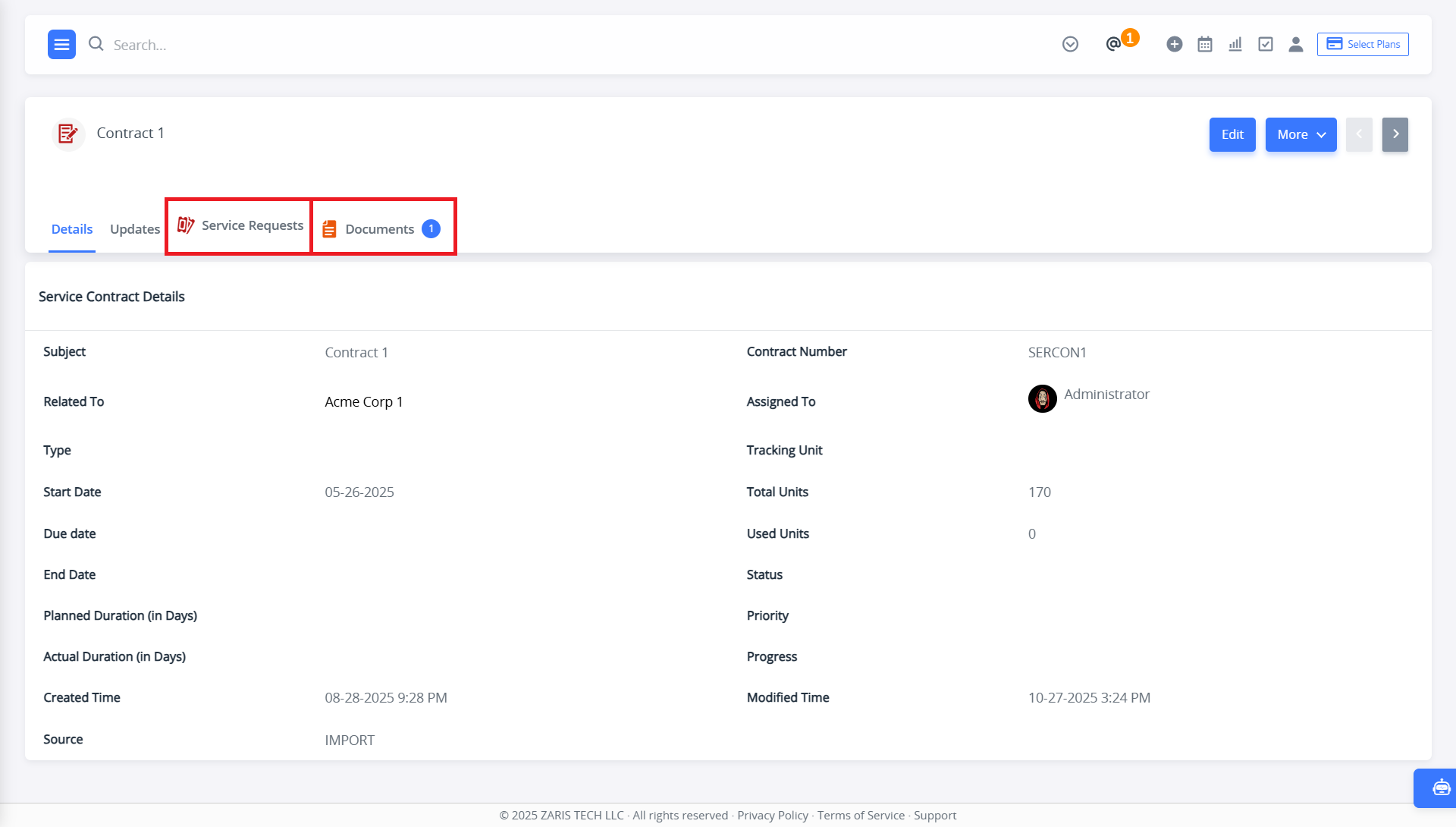Click the SERCON1 contract number value
This screenshot has width=1456, height=827.
[x=1057, y=353]
